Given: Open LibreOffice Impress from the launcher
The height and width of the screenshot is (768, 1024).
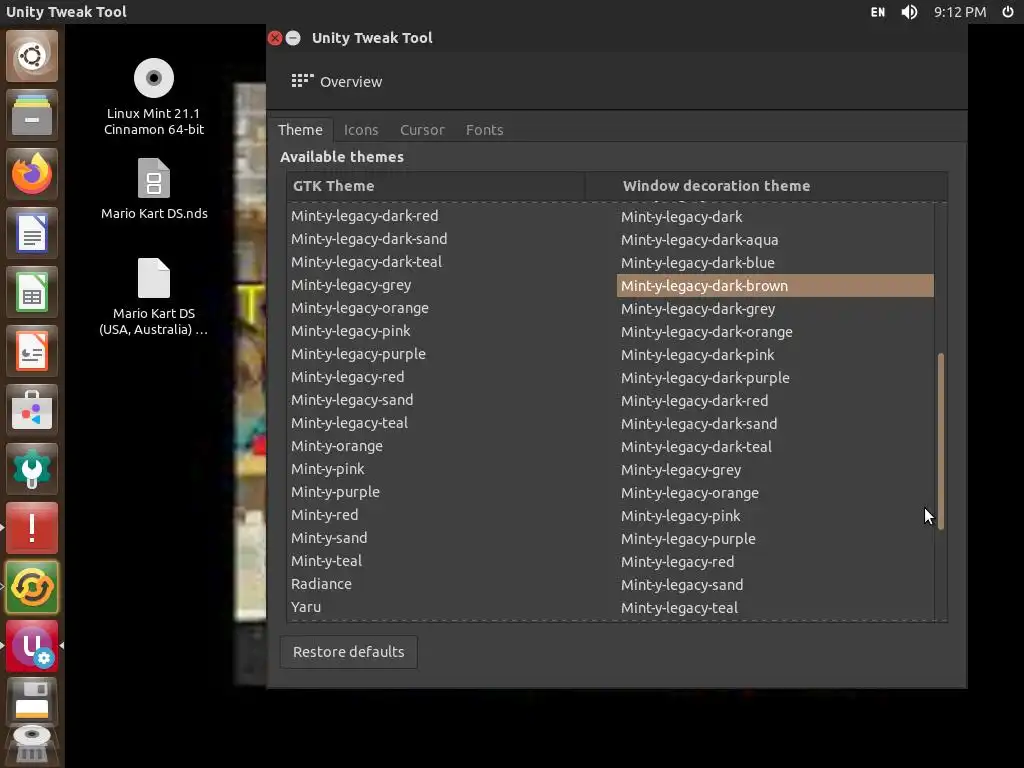Looking at the screenshot, I should point(32,351).
